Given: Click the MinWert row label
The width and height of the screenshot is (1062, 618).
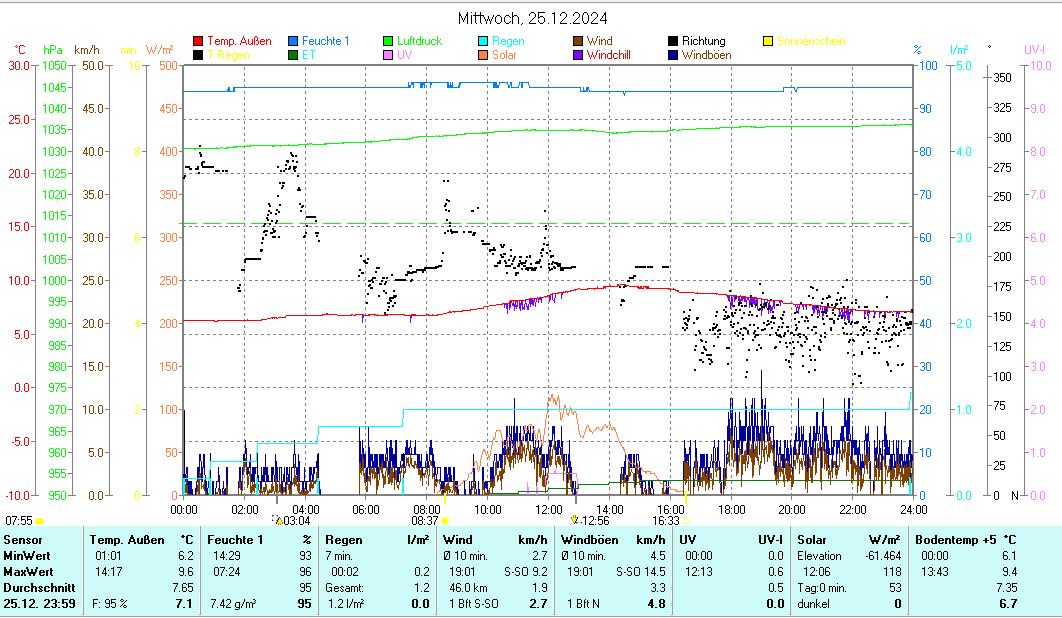Looking at the screenshot, I should 28,556.
